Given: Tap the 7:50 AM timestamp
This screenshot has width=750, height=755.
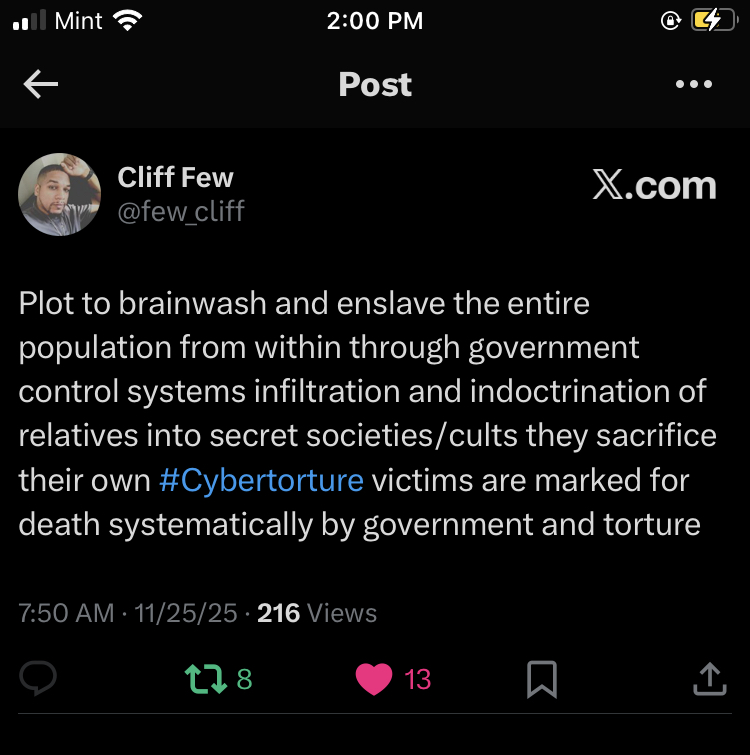Looking at the screenshot, I should (x=66, y=613).
